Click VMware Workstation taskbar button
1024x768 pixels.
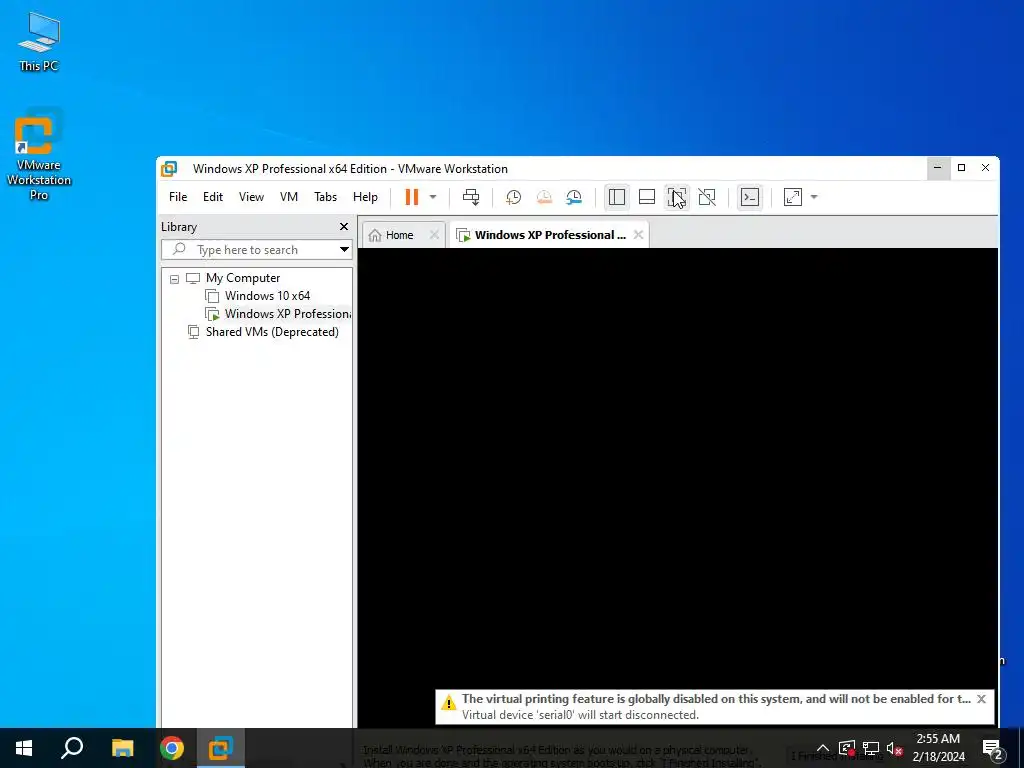tap(221, 748)
